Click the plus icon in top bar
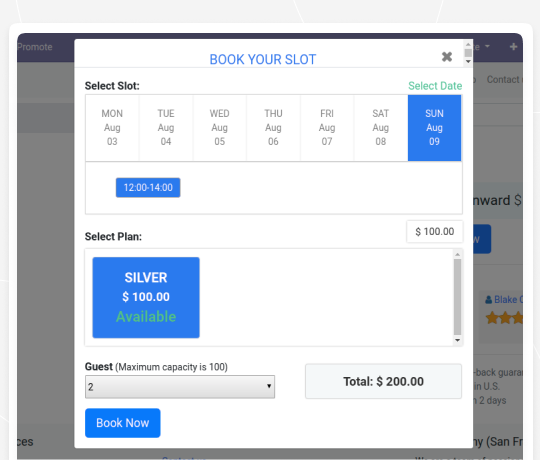The height and width of the screenshot is (460, 540). pos(513,46)
